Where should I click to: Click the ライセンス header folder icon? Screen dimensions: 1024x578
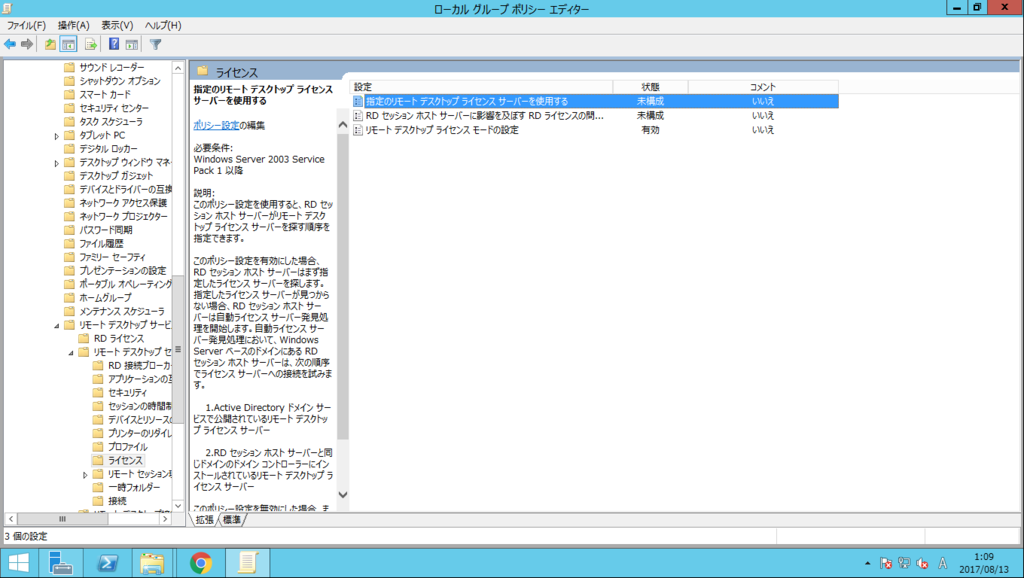coord(202,71)
